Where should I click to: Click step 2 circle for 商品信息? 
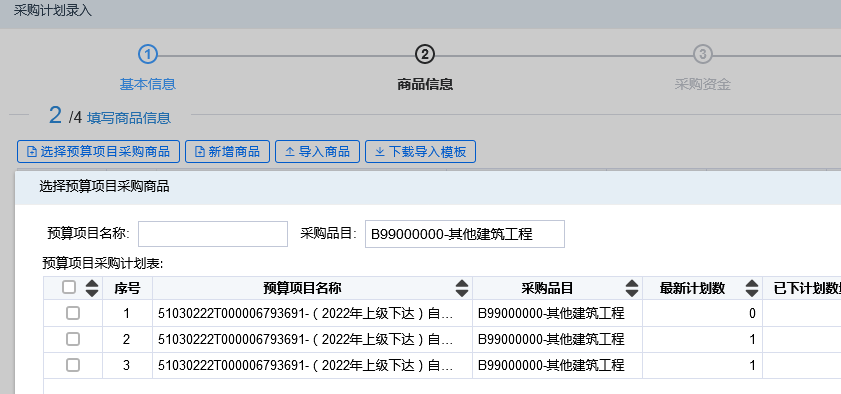[425, 54]
